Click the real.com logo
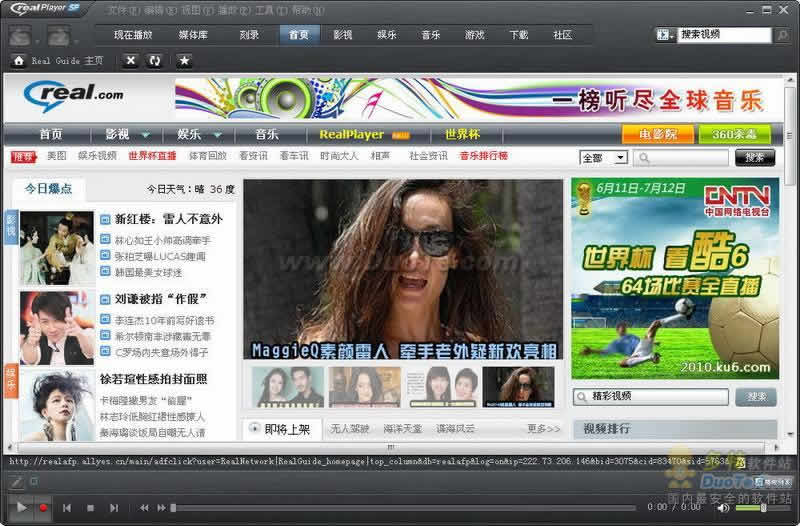 pos(73,95)
